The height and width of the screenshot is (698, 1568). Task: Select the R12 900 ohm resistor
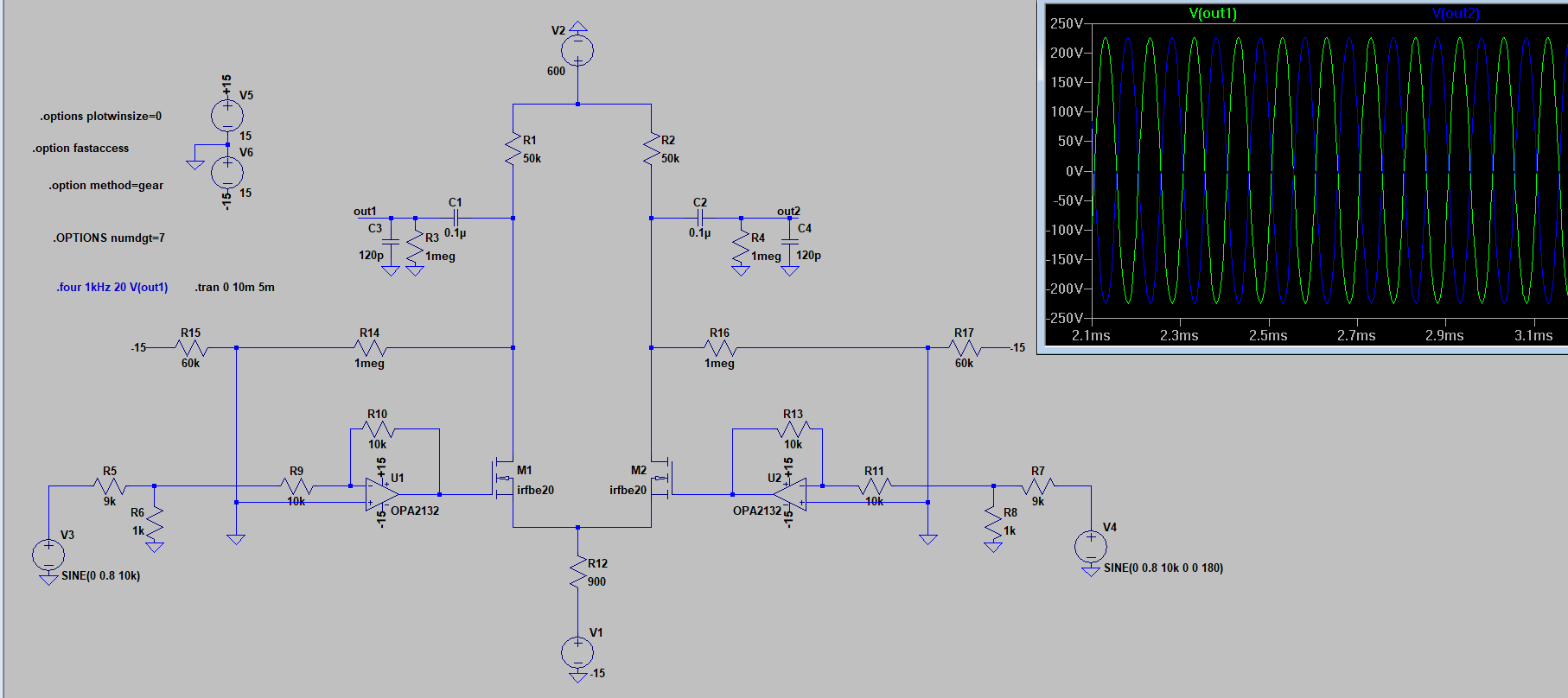point(577,572)
